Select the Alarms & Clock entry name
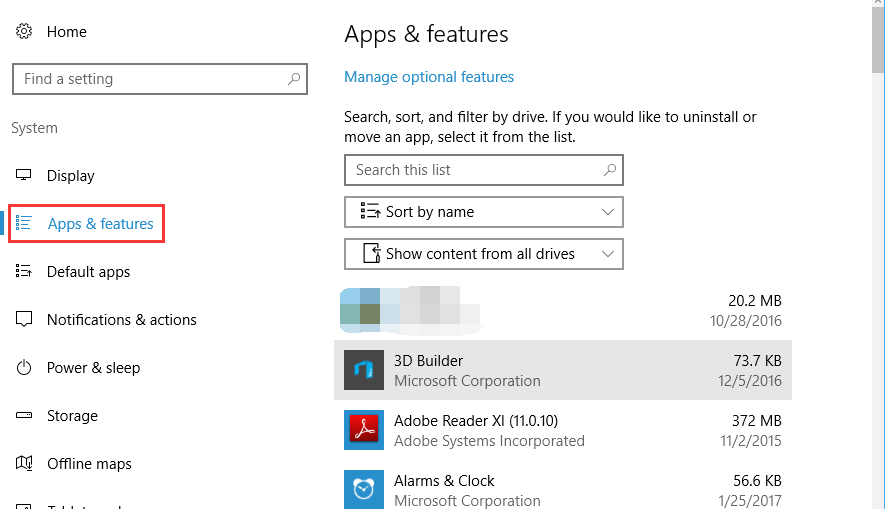 click(444, 481)
